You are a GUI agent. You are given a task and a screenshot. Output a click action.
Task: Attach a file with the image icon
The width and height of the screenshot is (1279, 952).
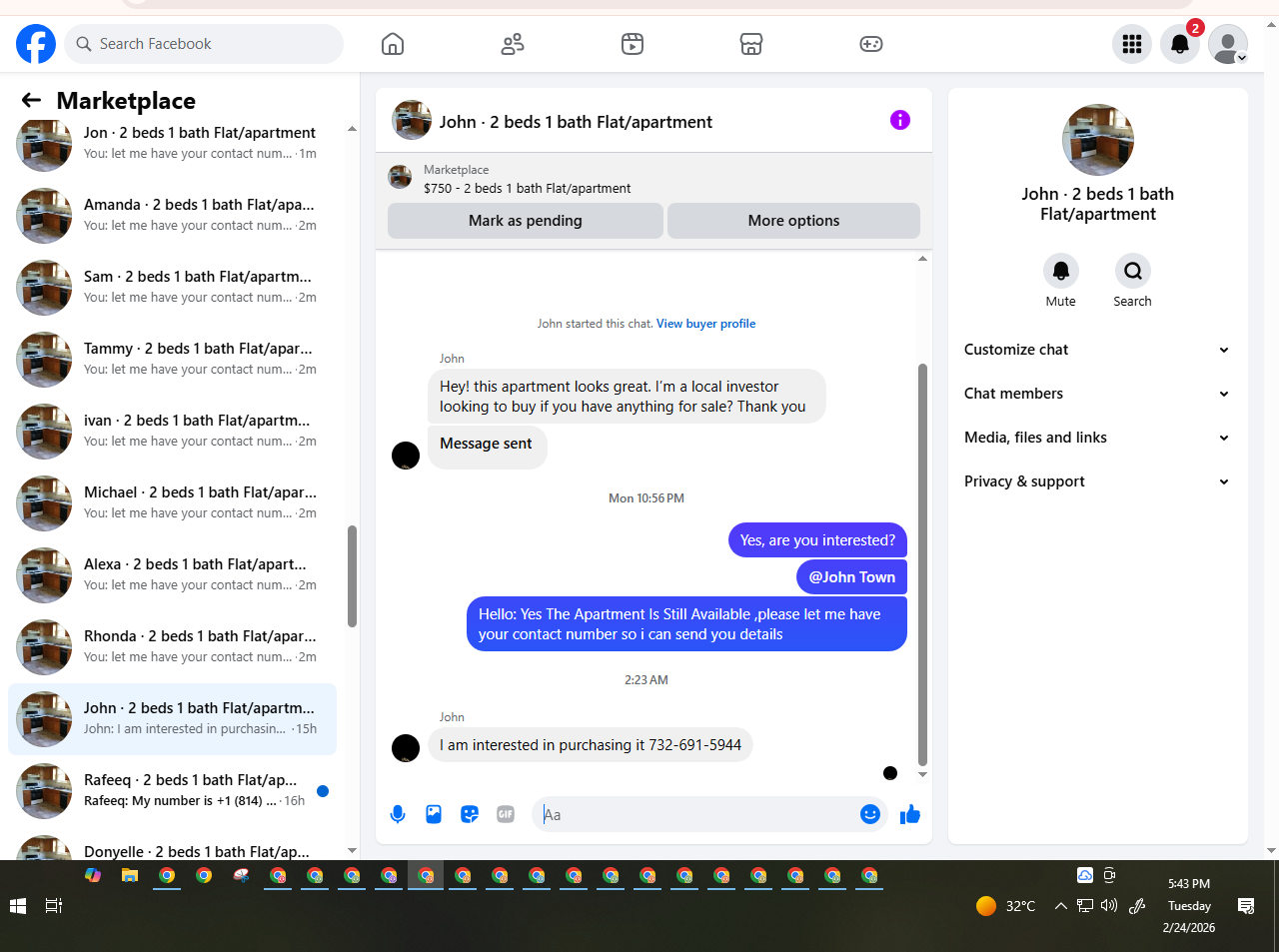(x=434, y=814)
